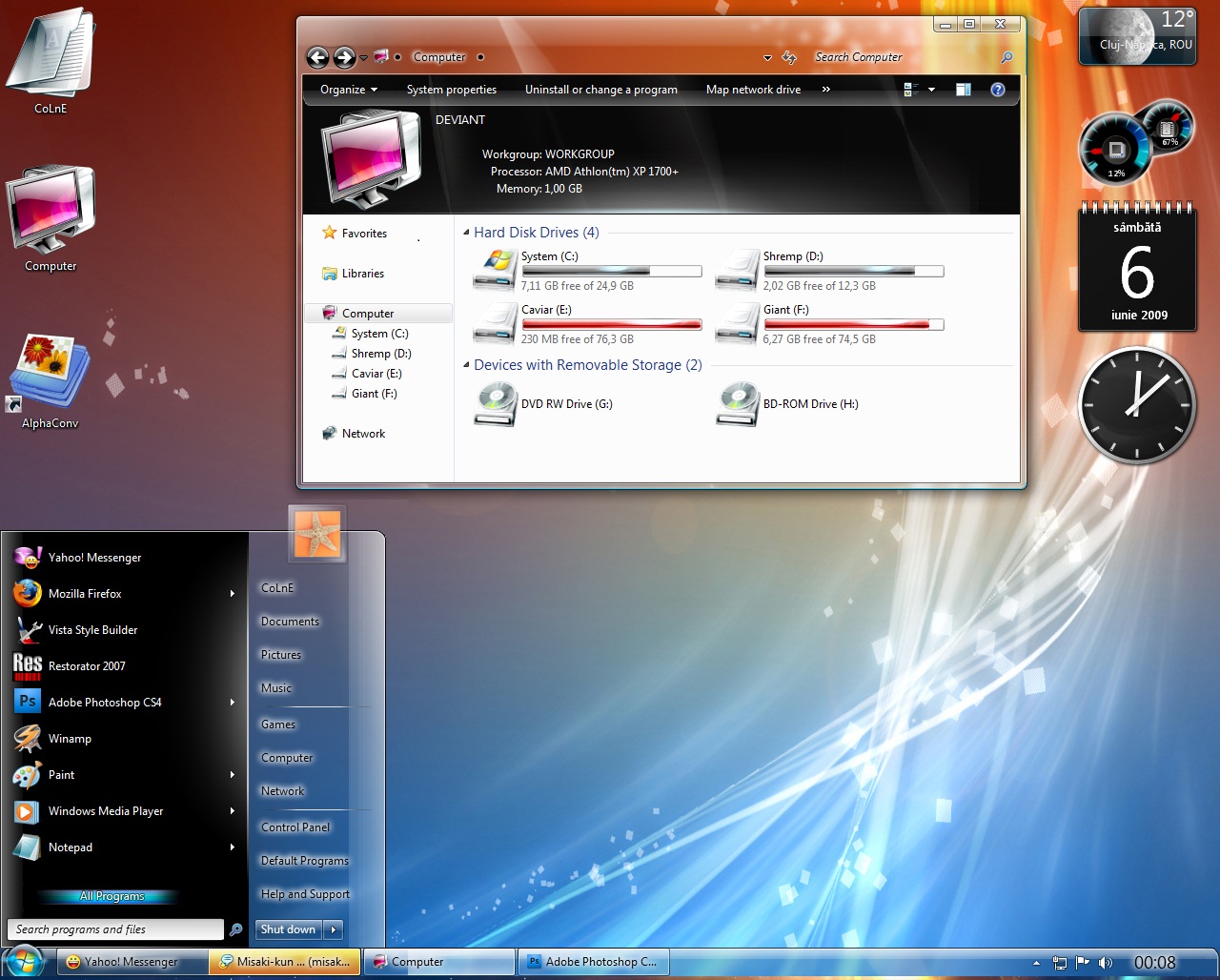The height and width of the screenshot is (980, 1220).
Task: Expand Mozilla Firefox jump list arrow
Action: tap(232, 593)
